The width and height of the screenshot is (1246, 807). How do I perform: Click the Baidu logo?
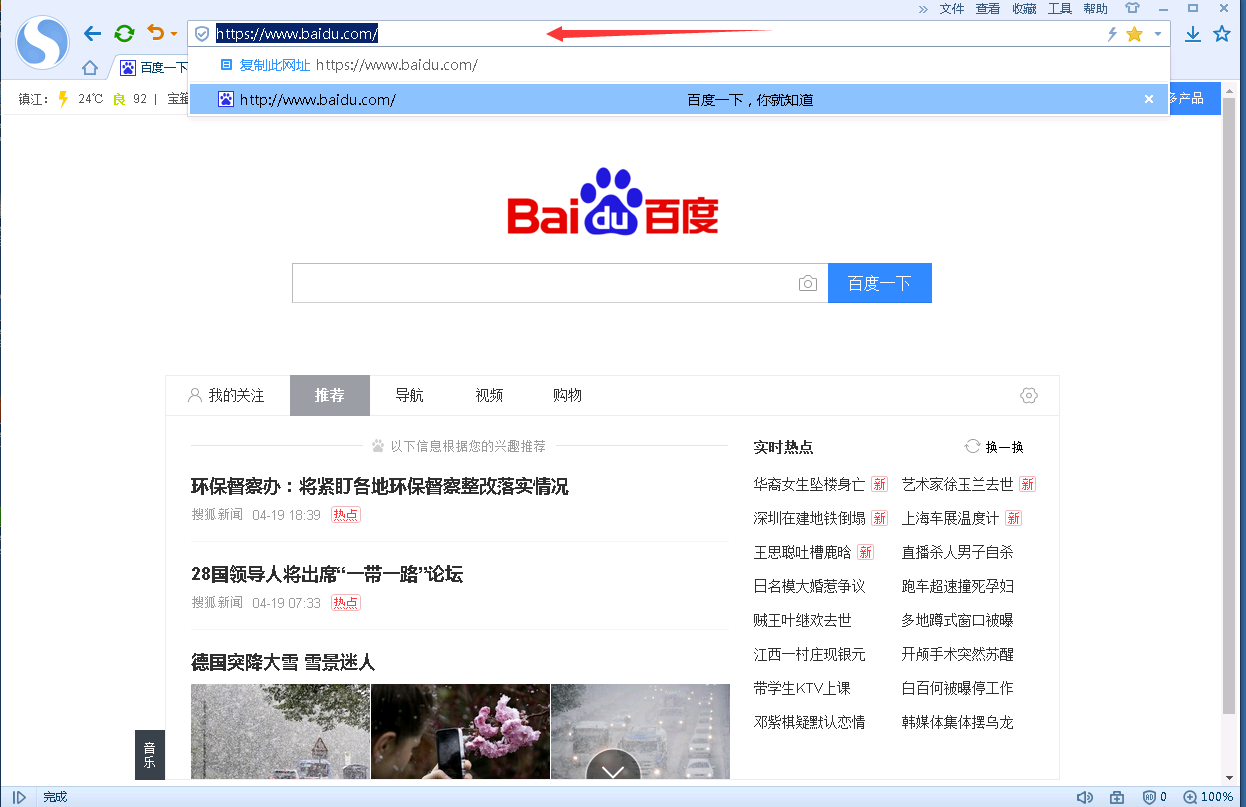tap(613, 201)
